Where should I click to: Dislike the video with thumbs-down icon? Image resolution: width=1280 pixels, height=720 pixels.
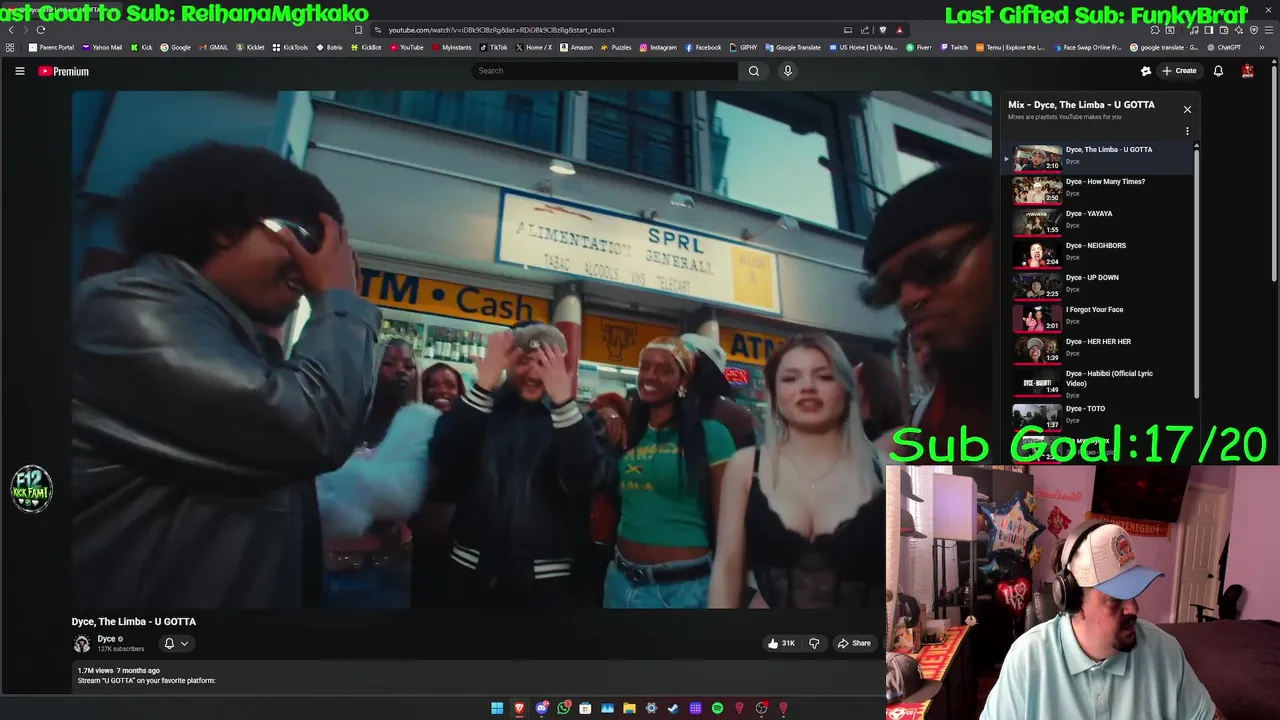(x=814, y=643)
